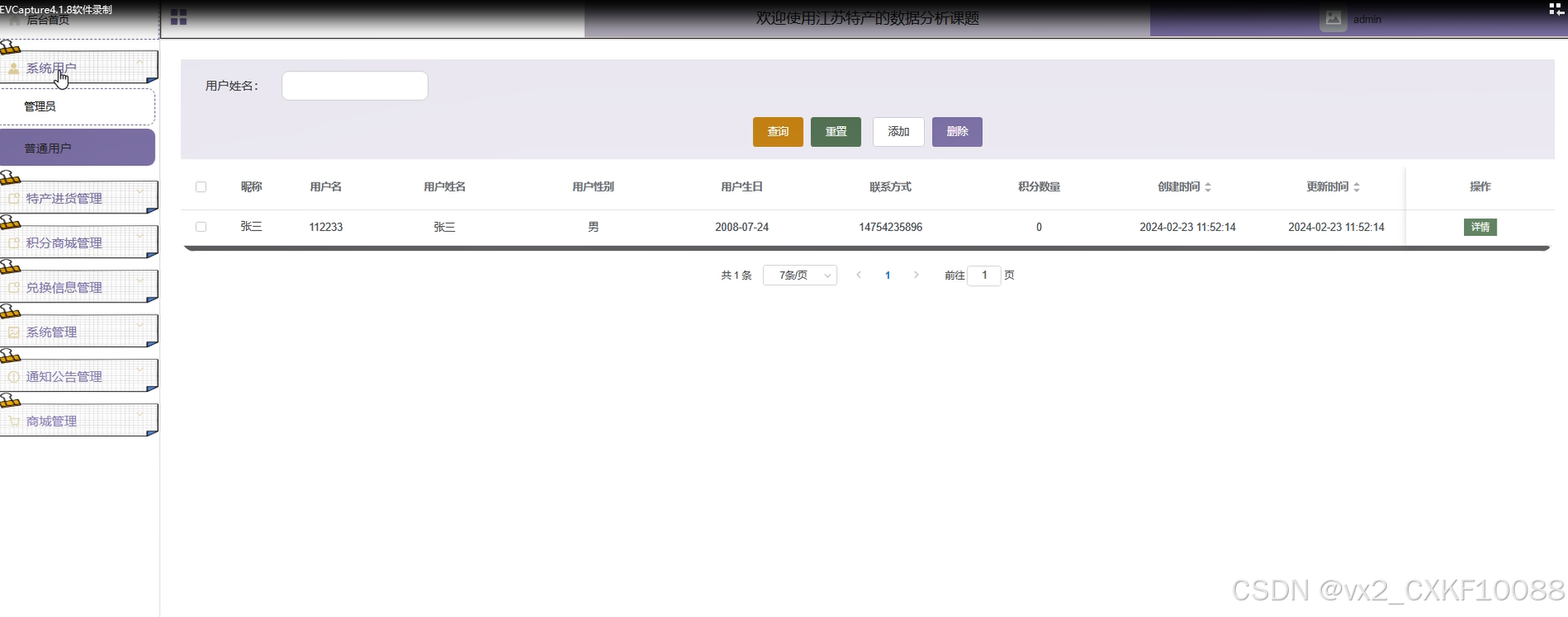
Task: Click the horizontal scrollbar under the table
Action: point(867,247)
